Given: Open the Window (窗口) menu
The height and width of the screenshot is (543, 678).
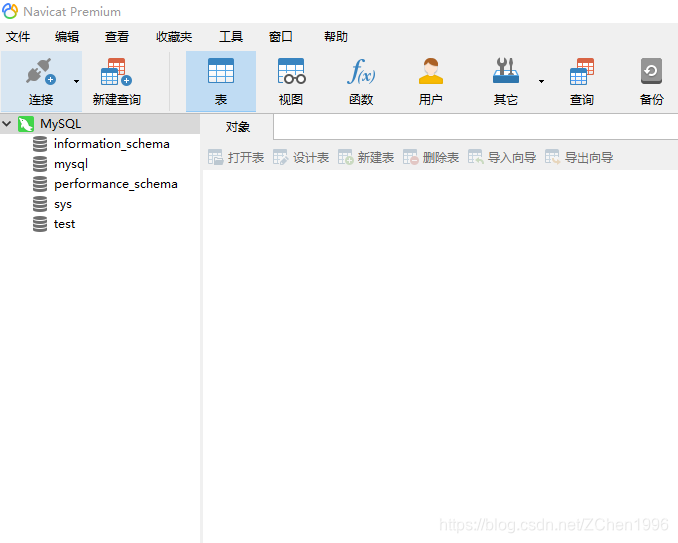Looking at the screenshot, I should [281, 37].
